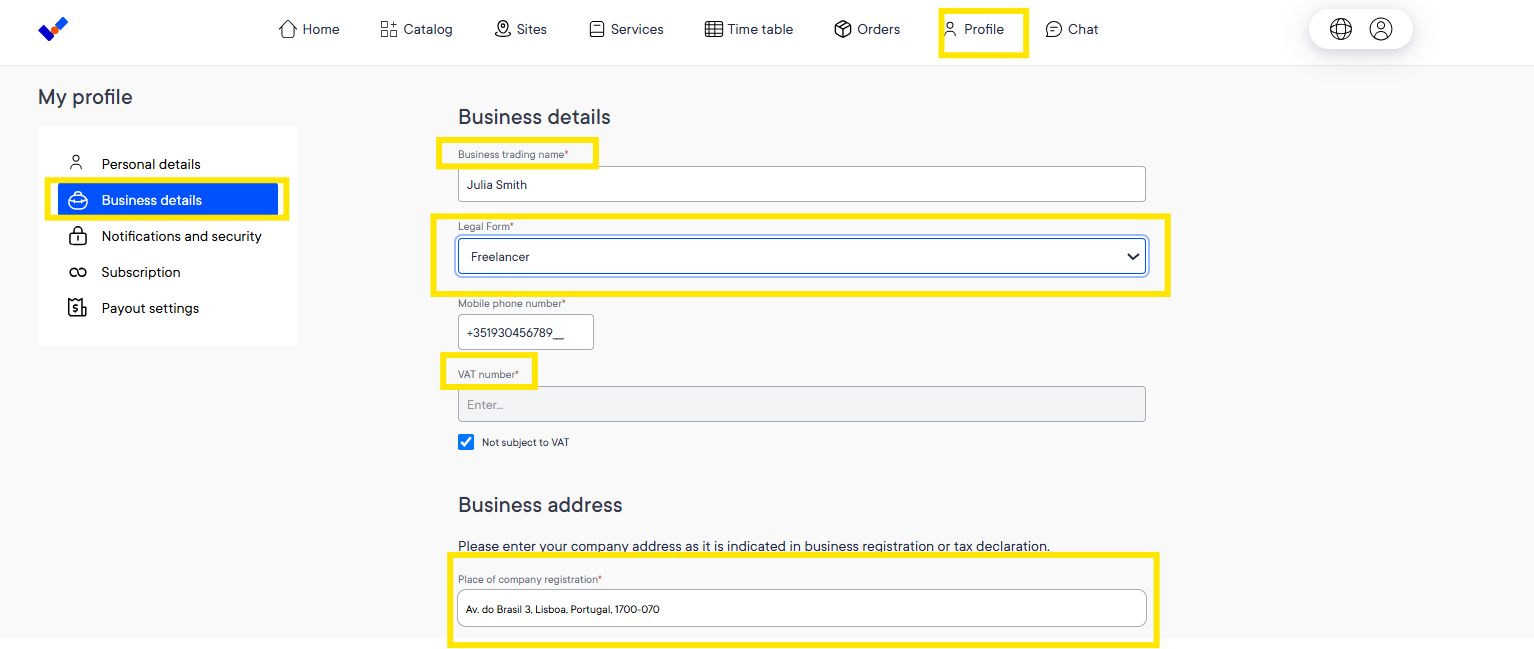Click the app logo in header

(53, 29)
